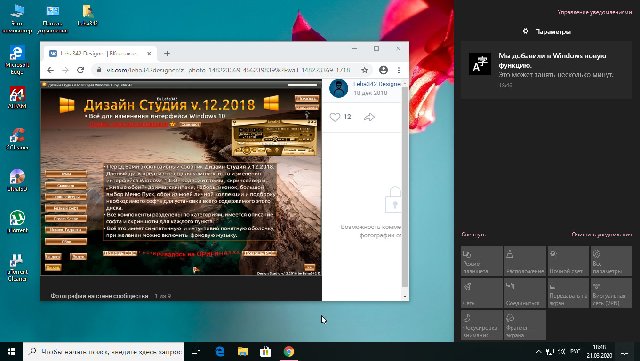The width and height of the screenshot is (640, 361).
Task: Open VPN quick action tile
Action: click(x=611, y=293)
